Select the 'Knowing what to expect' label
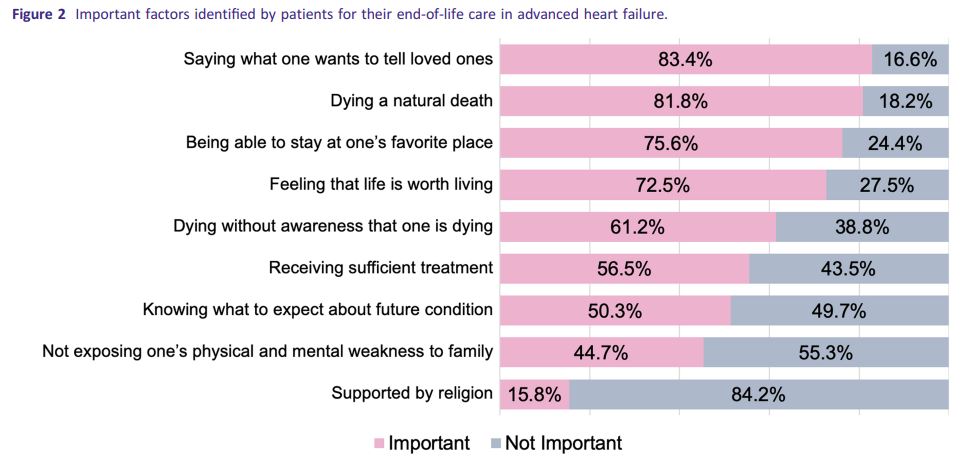Image resolution: width=964 pixels, height=464 pixels. 318,310
